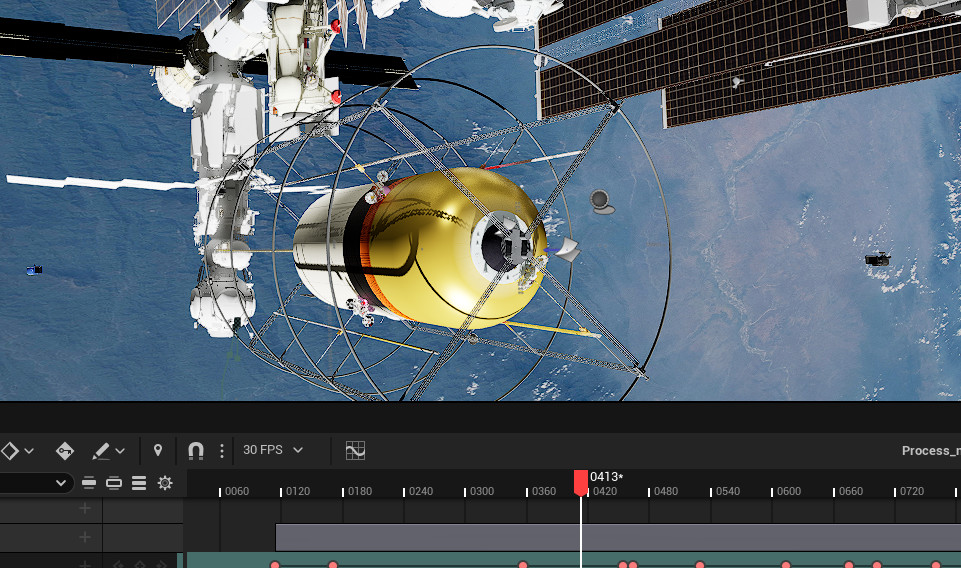Click the 0420 frame label on ruler

coord(605,491)
